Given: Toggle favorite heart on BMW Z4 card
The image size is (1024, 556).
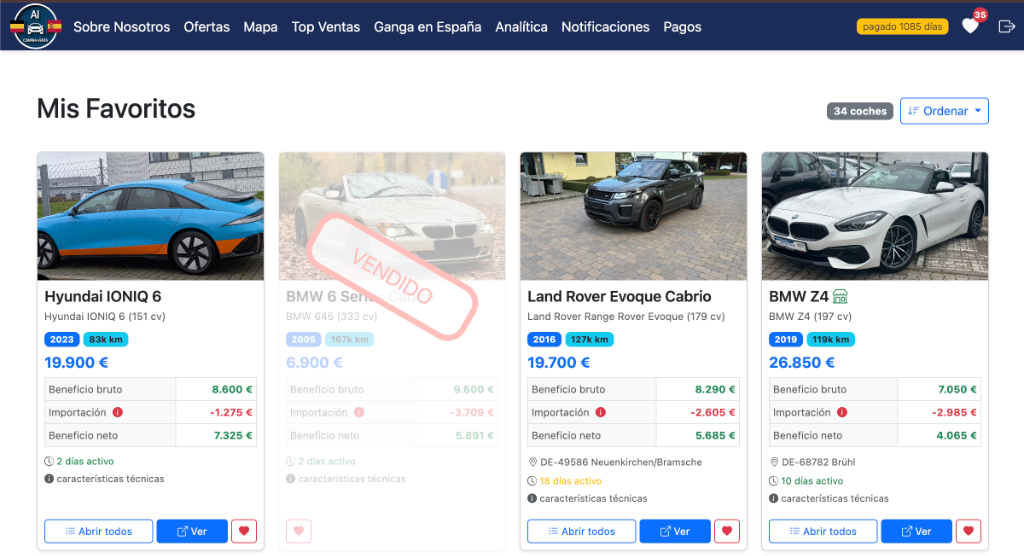Looking at the screenshot, I should point(969,531).
